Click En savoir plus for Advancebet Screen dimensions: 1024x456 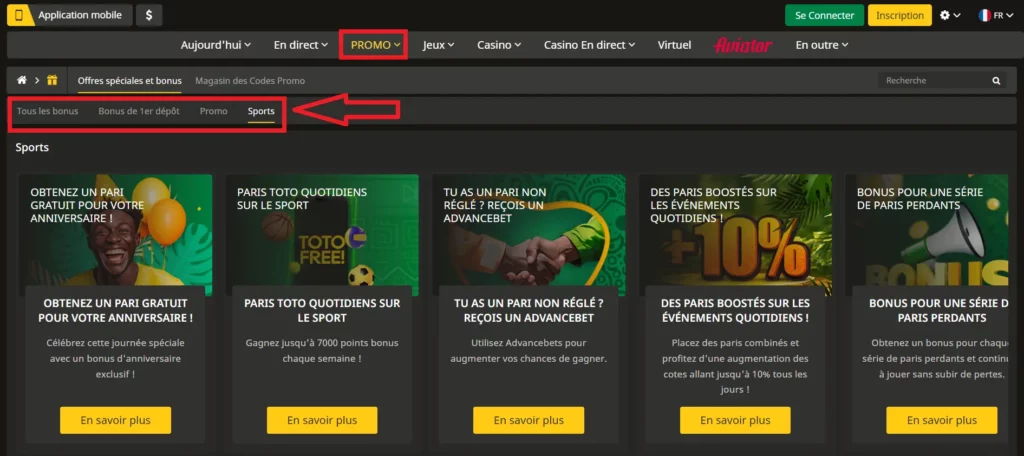[x=528, y=420]
